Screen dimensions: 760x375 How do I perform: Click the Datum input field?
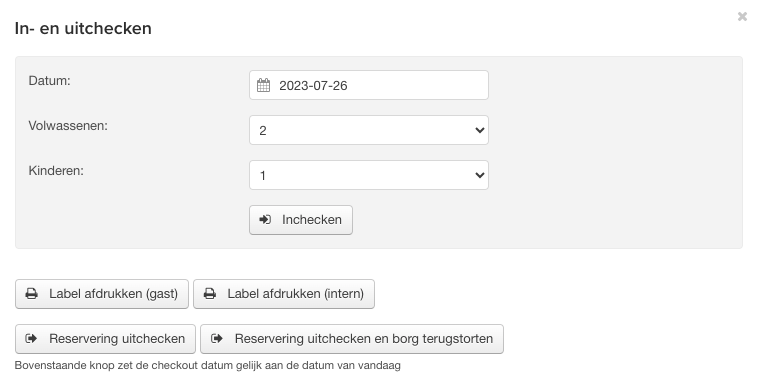point(368,85)
